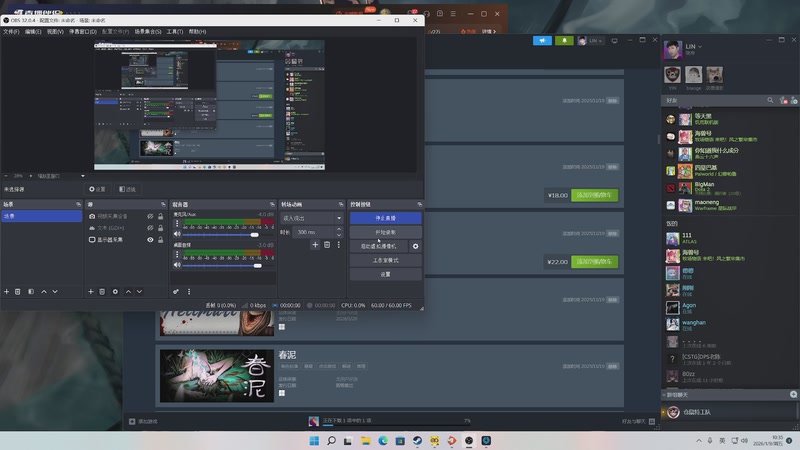Open the Tools menu in OBS
The image size is (800, 450).
point(175,32)
